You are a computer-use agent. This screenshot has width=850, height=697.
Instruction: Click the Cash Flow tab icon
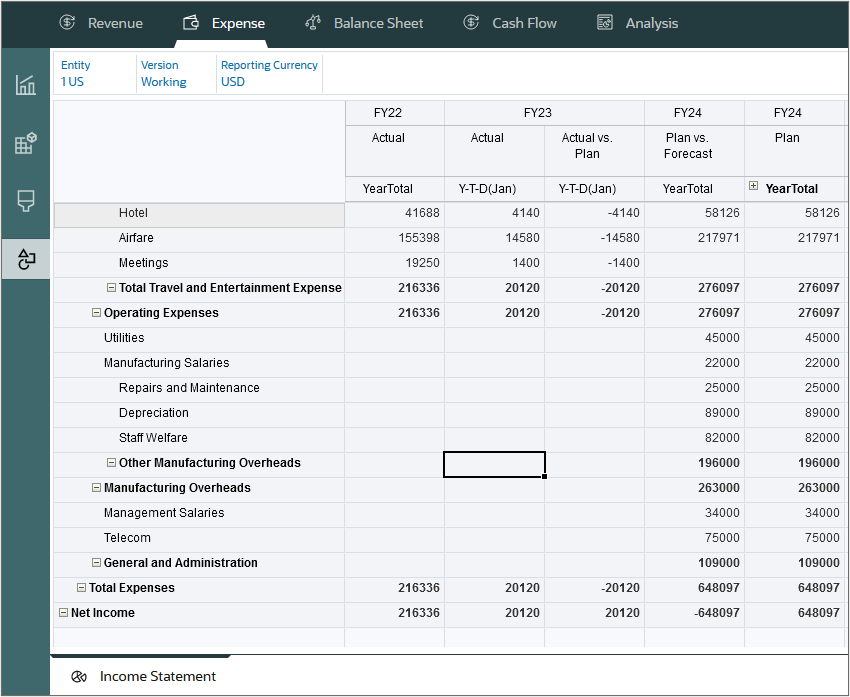coord(470,21)
